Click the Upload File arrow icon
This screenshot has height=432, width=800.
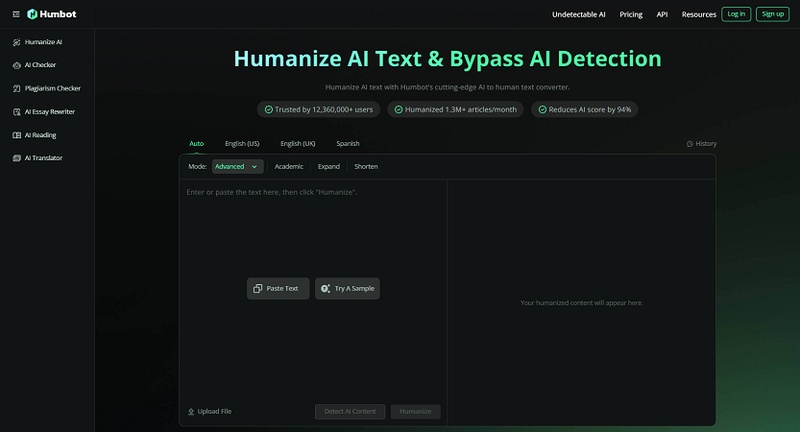tap(191, 412)
